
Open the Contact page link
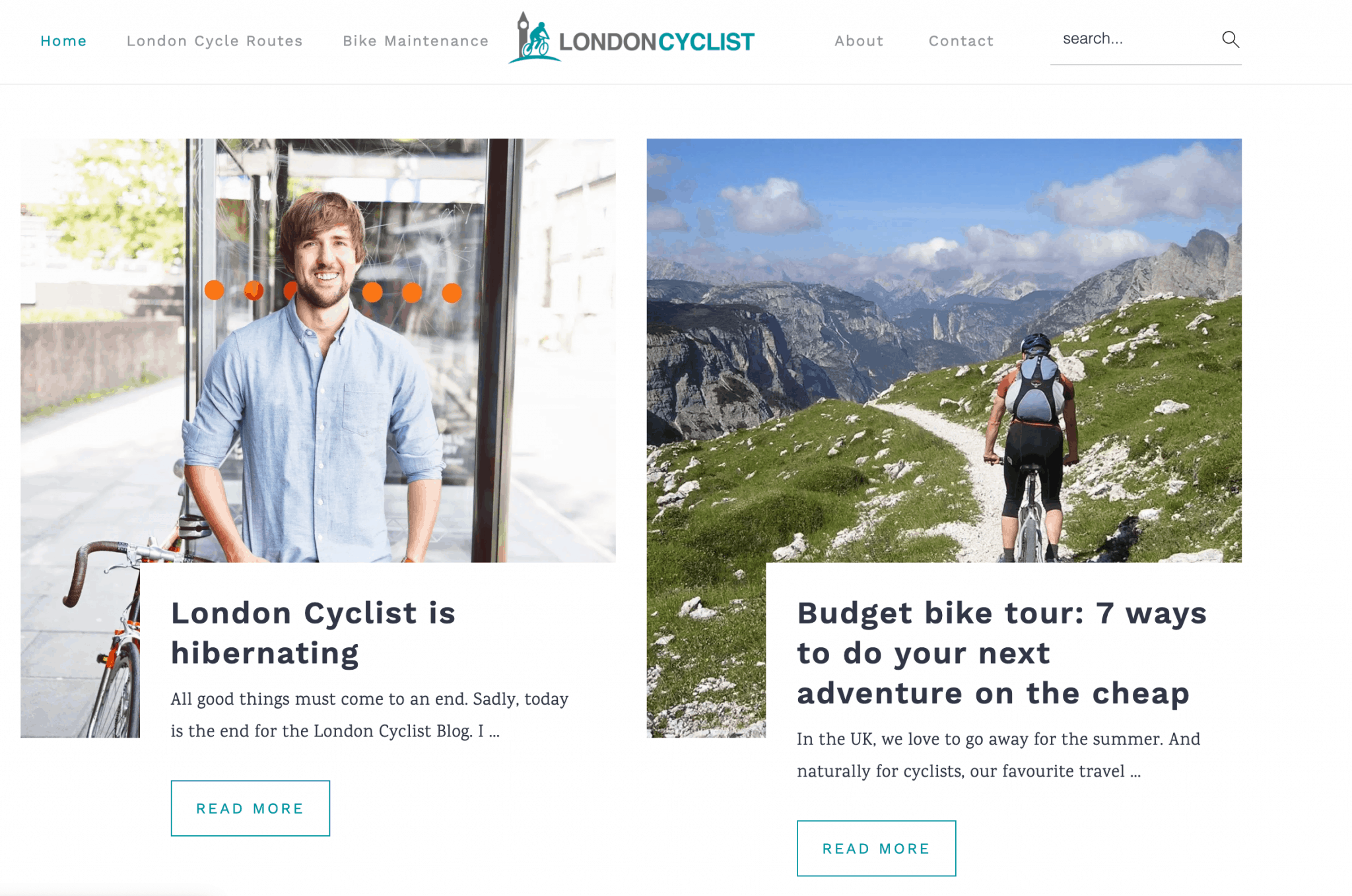[x=961, y=41]
